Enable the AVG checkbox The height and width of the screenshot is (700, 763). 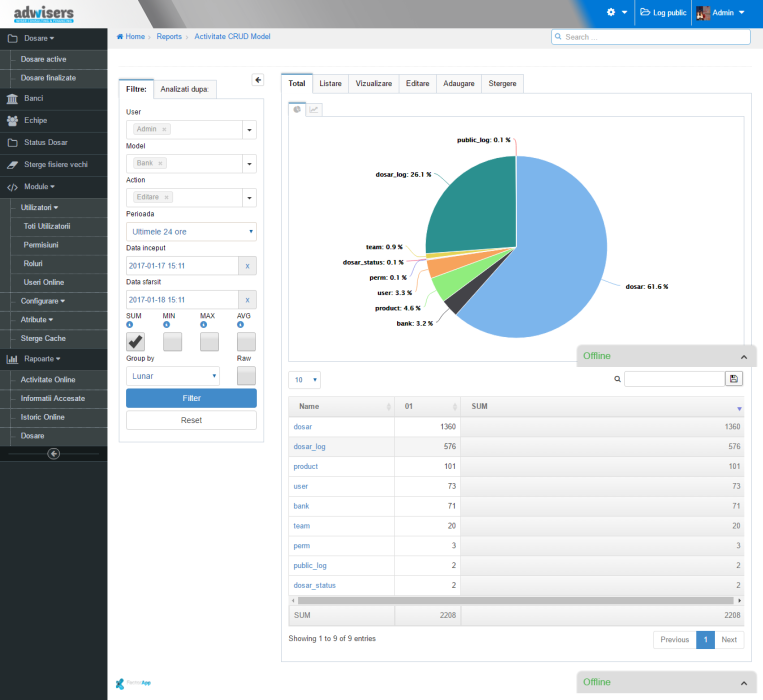pos(246,342)
